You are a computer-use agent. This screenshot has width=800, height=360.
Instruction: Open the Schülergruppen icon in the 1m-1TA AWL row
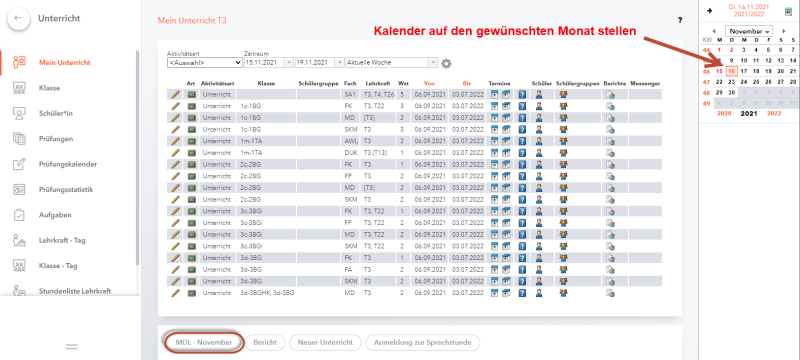[x=563, y=141]
